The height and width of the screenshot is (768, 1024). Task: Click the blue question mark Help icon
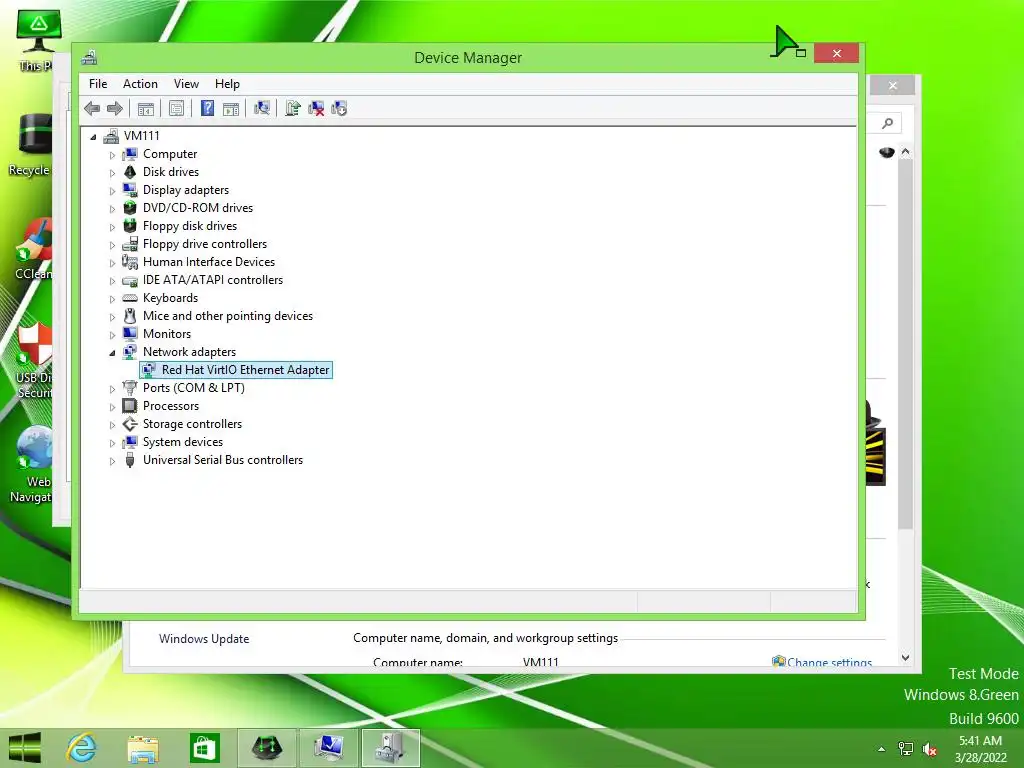207,108
